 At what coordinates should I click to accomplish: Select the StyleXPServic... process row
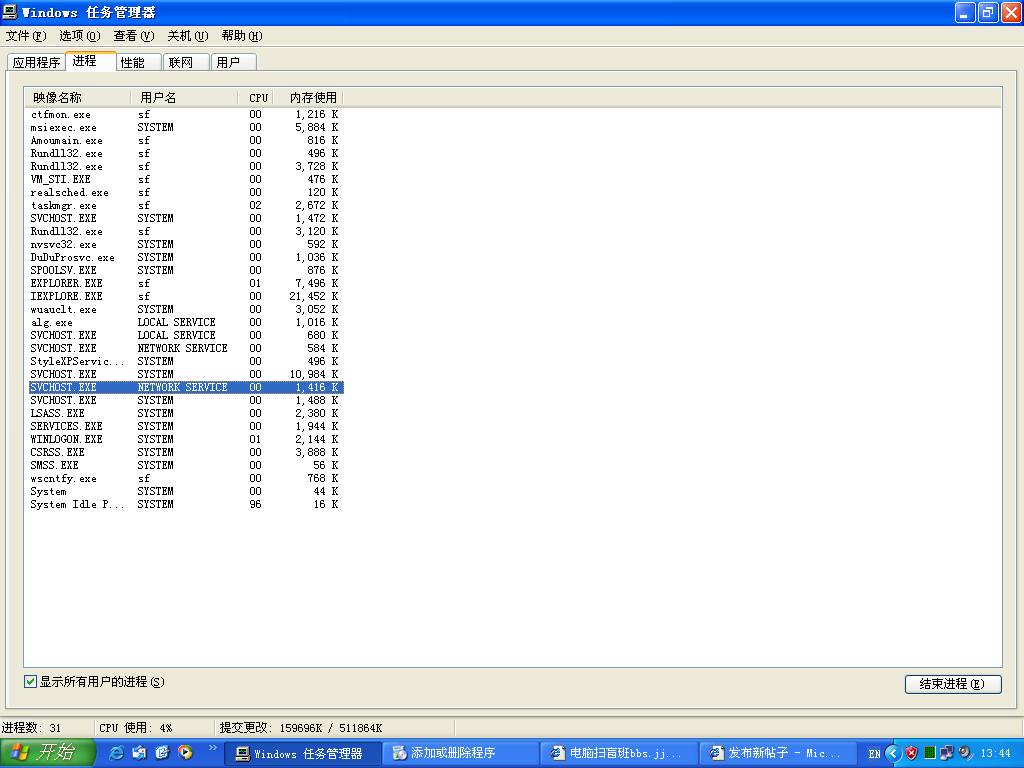tap(185, 361)
